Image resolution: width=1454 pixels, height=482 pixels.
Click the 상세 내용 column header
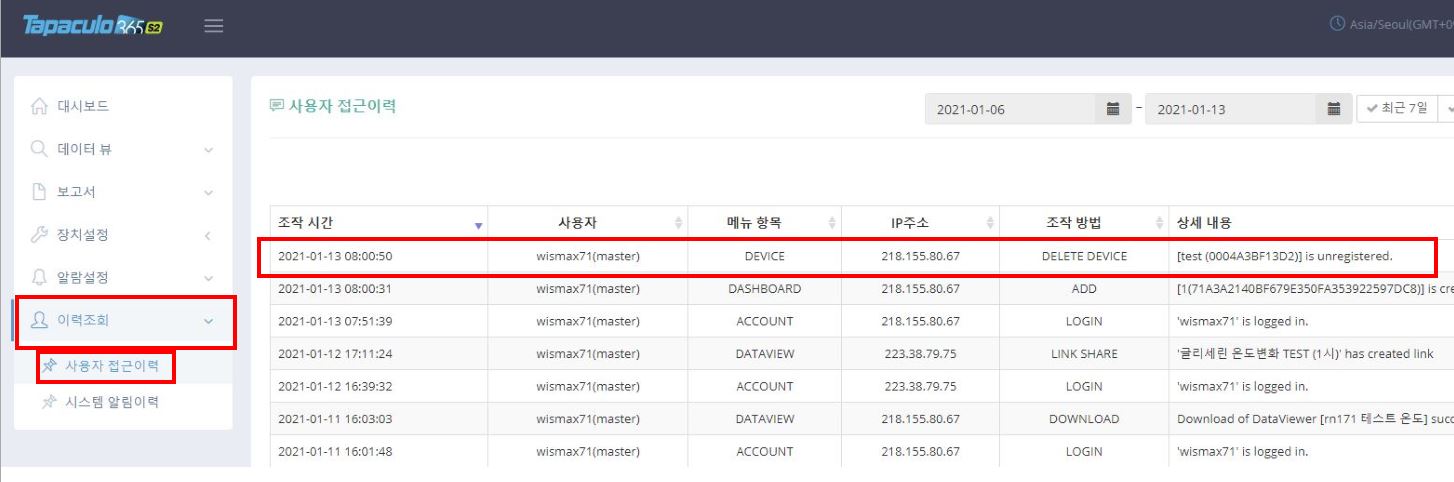[x=1311, y=223]
